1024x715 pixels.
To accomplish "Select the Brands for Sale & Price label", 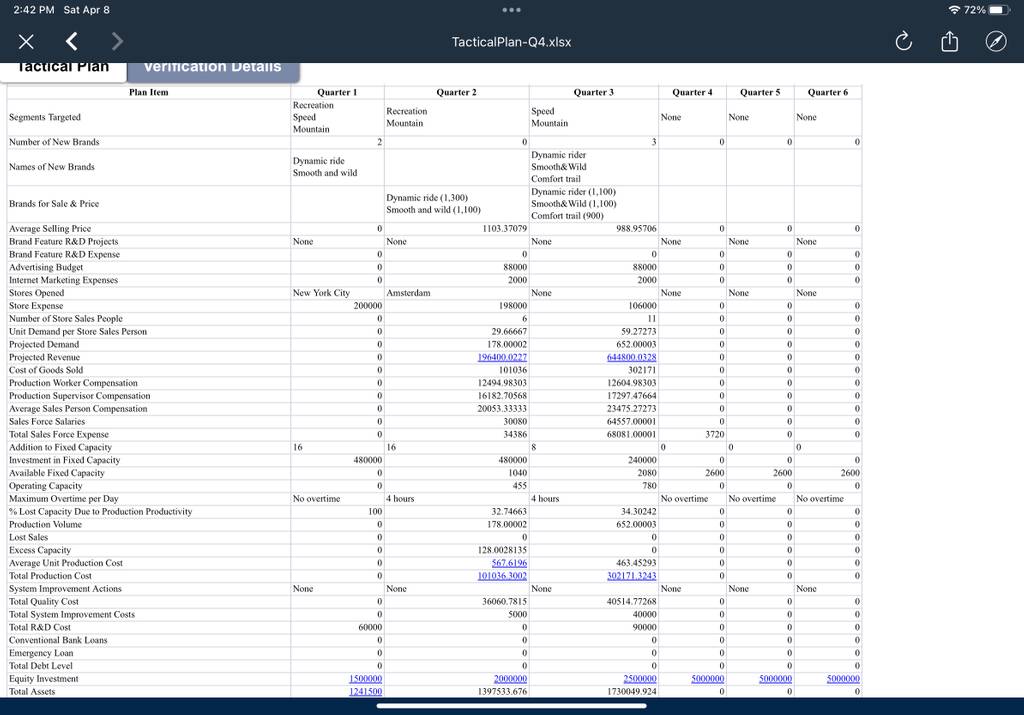I will [54, 204].
